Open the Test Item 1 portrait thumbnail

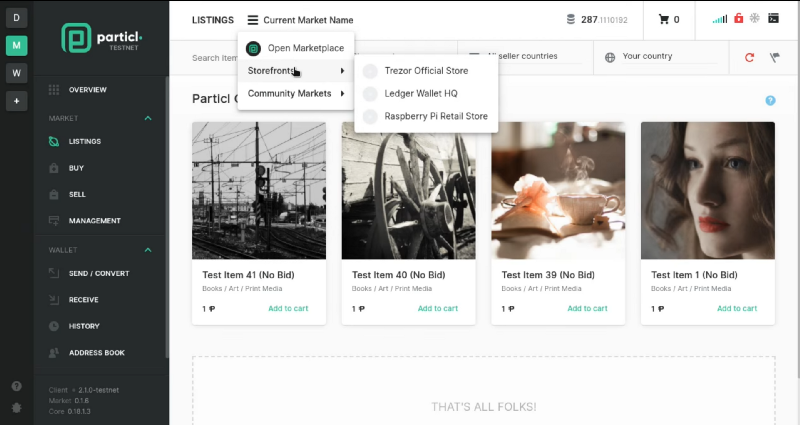[x=708, y=190]
